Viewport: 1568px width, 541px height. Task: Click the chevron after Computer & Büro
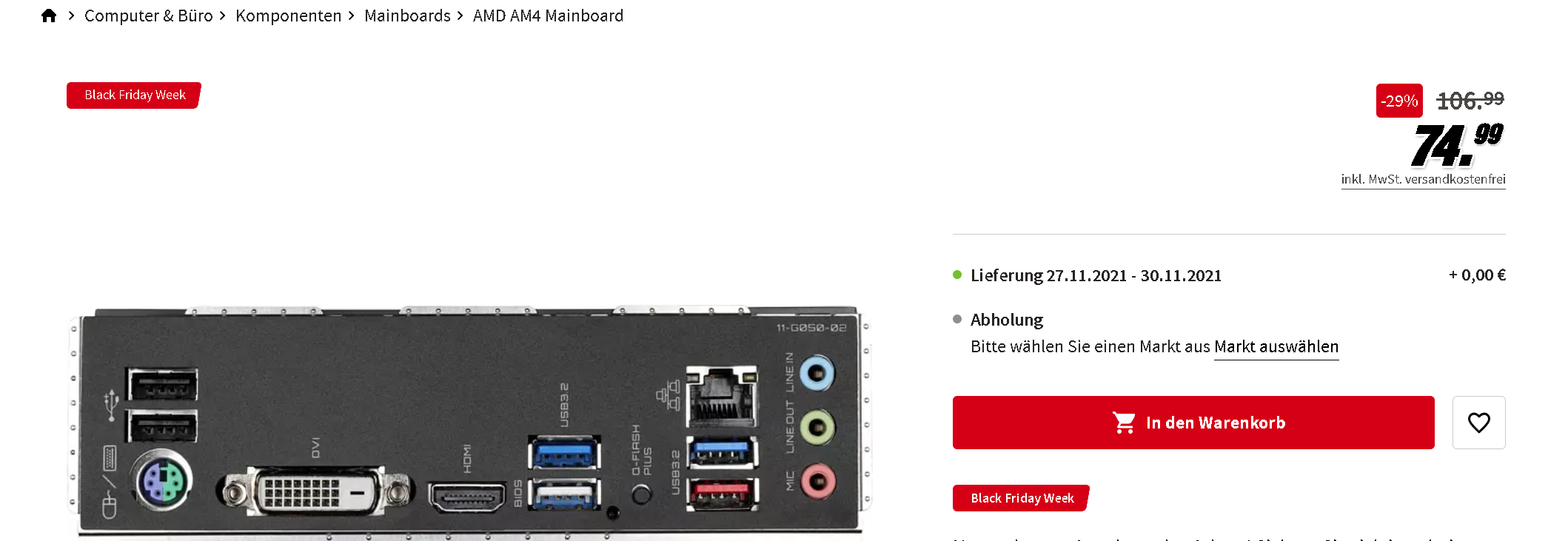tap(222, 16)
